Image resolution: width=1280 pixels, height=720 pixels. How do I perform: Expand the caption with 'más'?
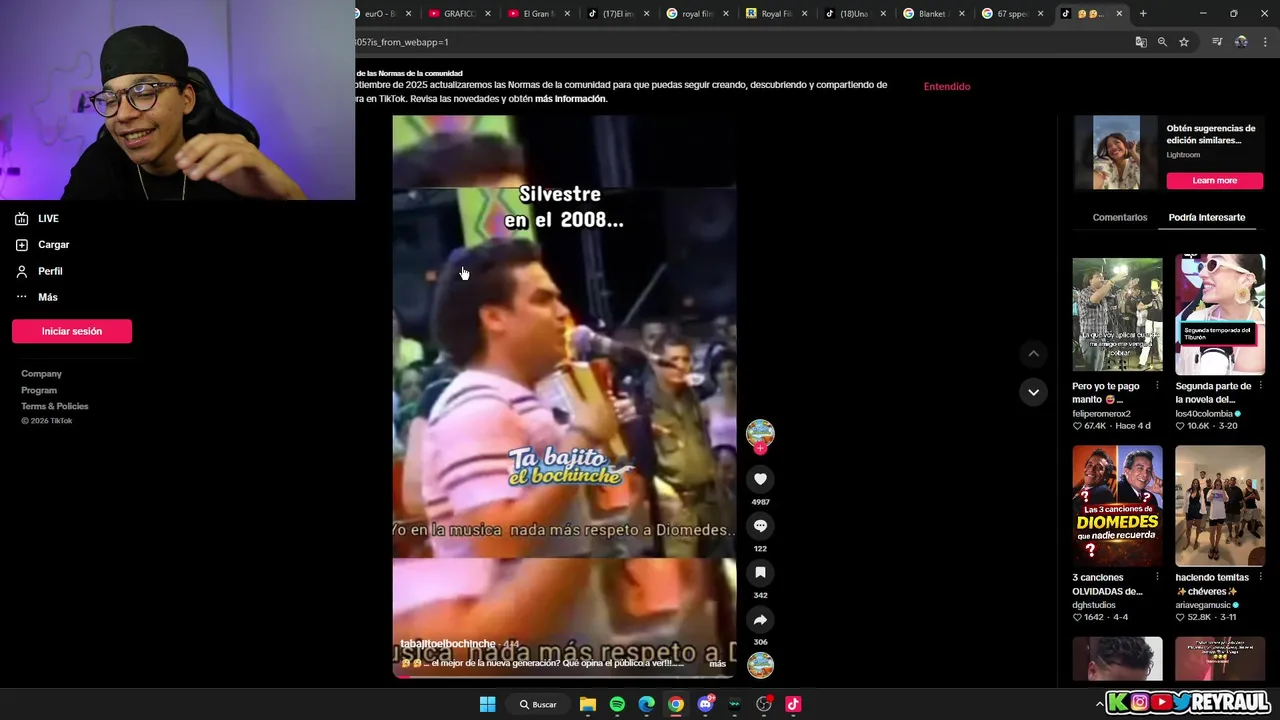point(717,664)
